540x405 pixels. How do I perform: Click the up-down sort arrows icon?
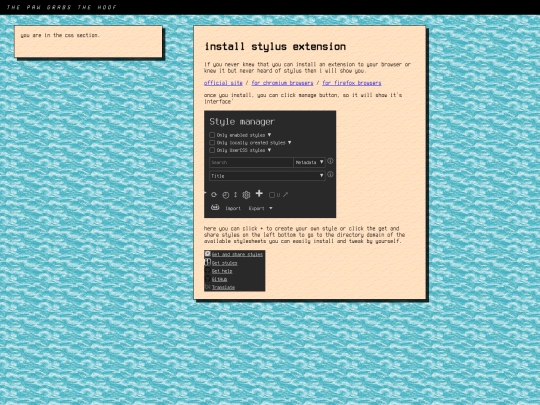coord(236,195)
